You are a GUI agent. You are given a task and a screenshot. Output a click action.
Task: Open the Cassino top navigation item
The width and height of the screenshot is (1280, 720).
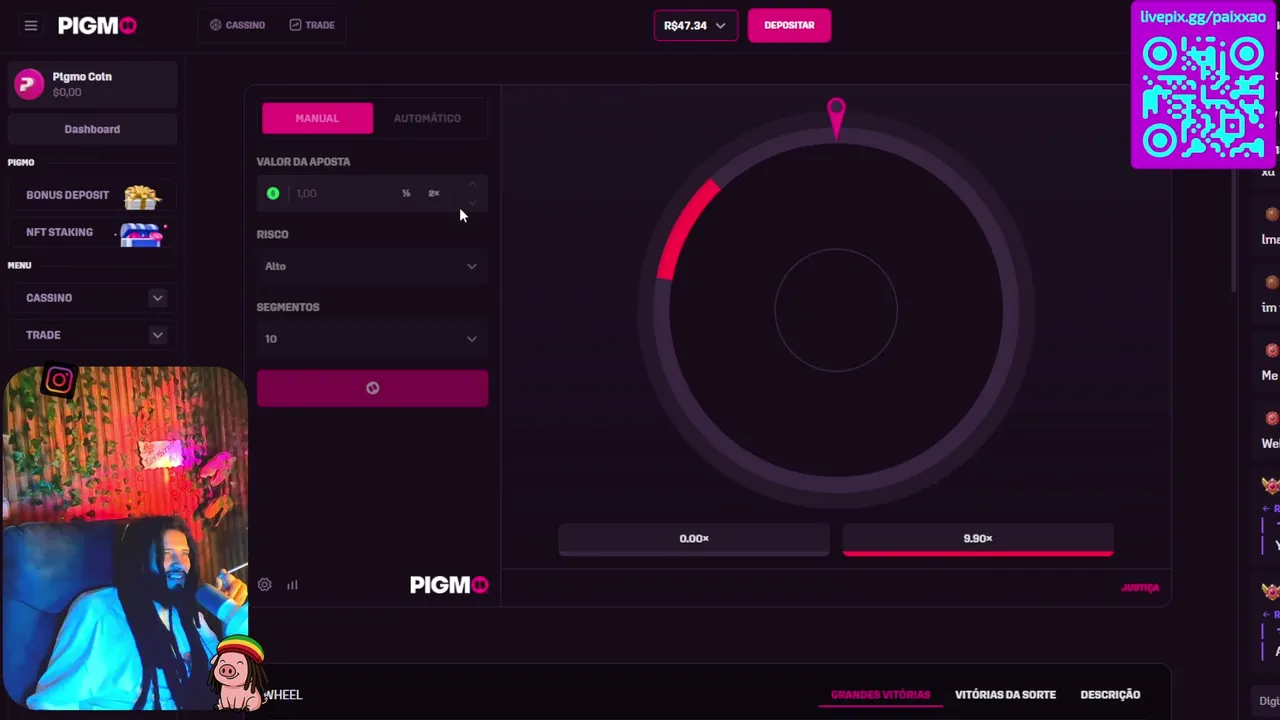tap(238, 25)
